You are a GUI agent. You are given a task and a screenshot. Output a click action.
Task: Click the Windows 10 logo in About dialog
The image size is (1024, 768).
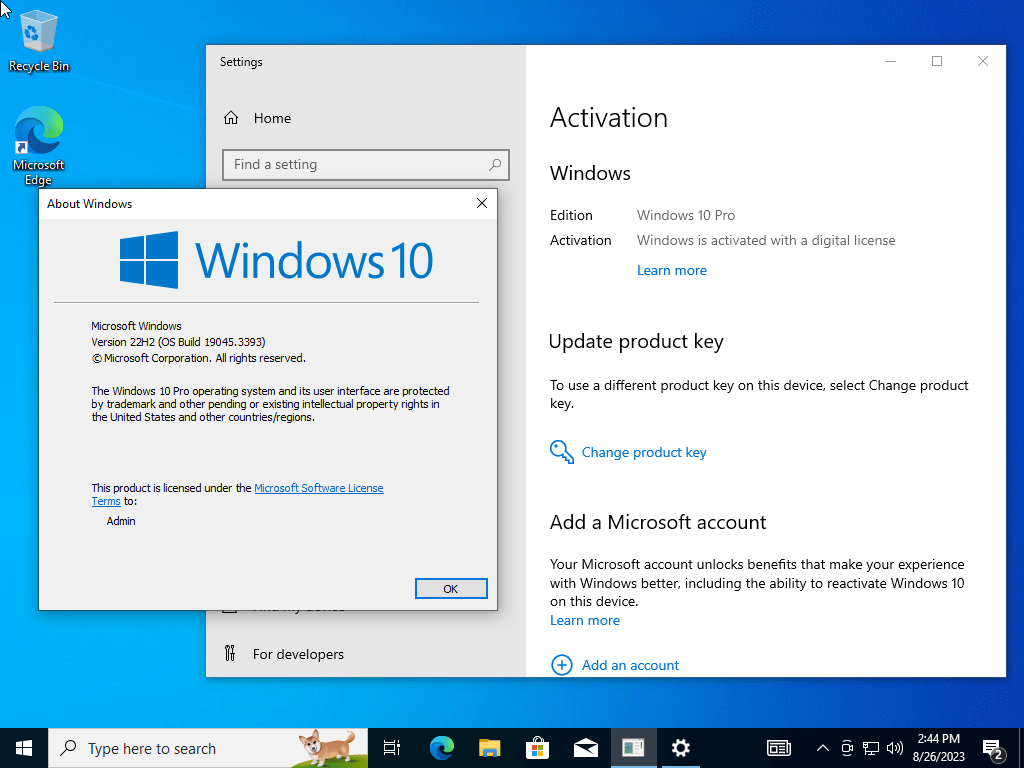(276, 260)
